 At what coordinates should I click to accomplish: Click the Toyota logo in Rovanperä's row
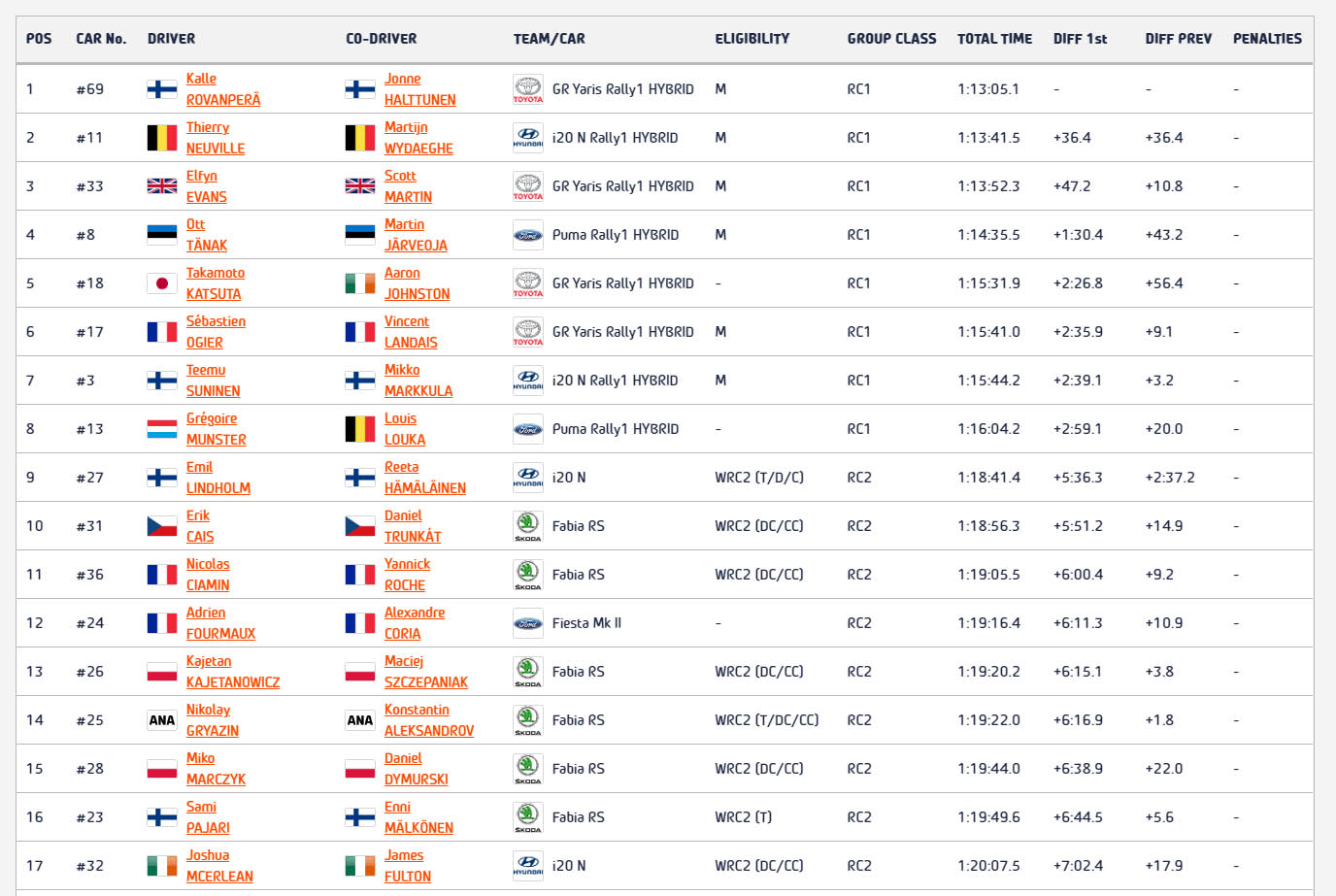pyautogui.click(x=527, y=89)
